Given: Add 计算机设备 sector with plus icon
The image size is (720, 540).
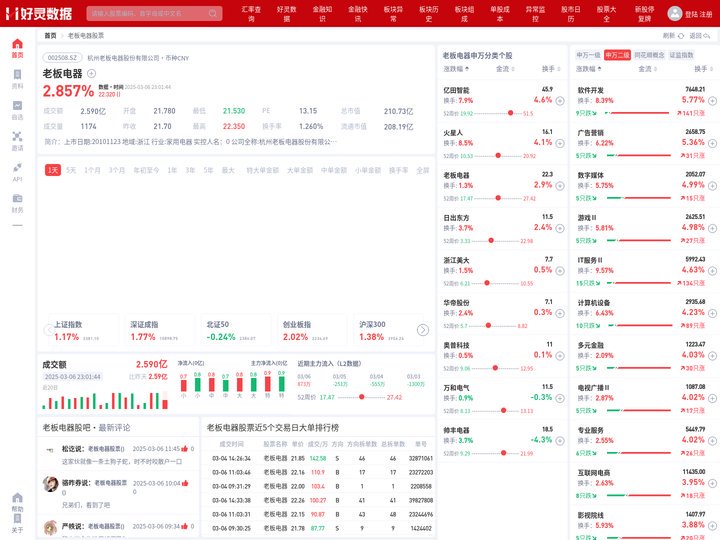Looking at the screenshot, I should point(712,313).
